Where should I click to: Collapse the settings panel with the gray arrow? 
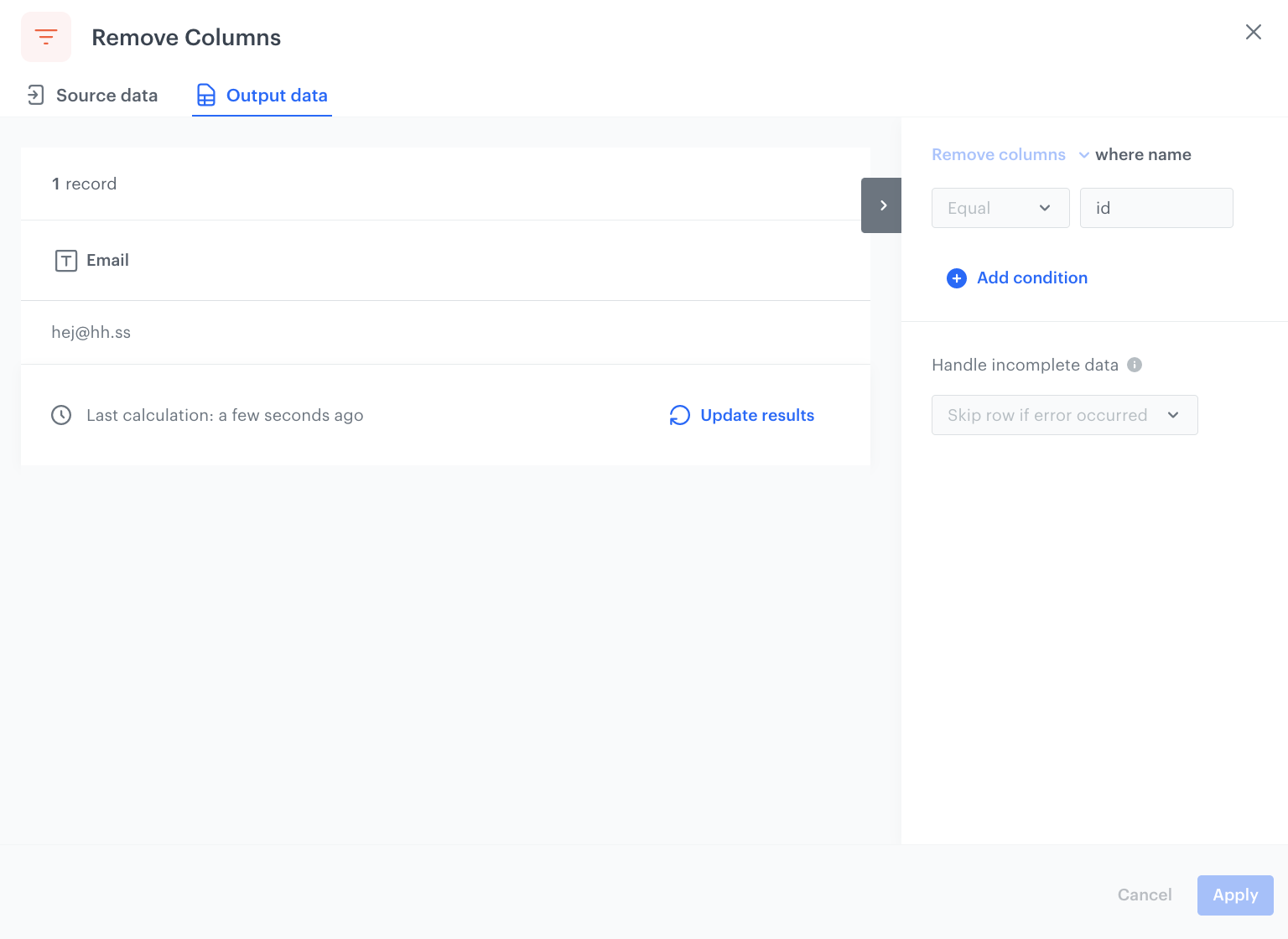(881, 205)
